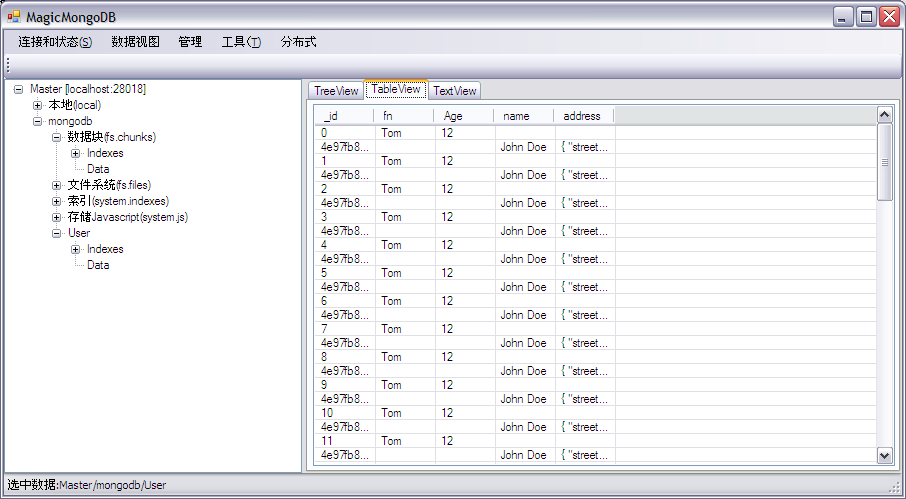Switch to the TextView tab
The image size is (906, 499).
(455, 91)
